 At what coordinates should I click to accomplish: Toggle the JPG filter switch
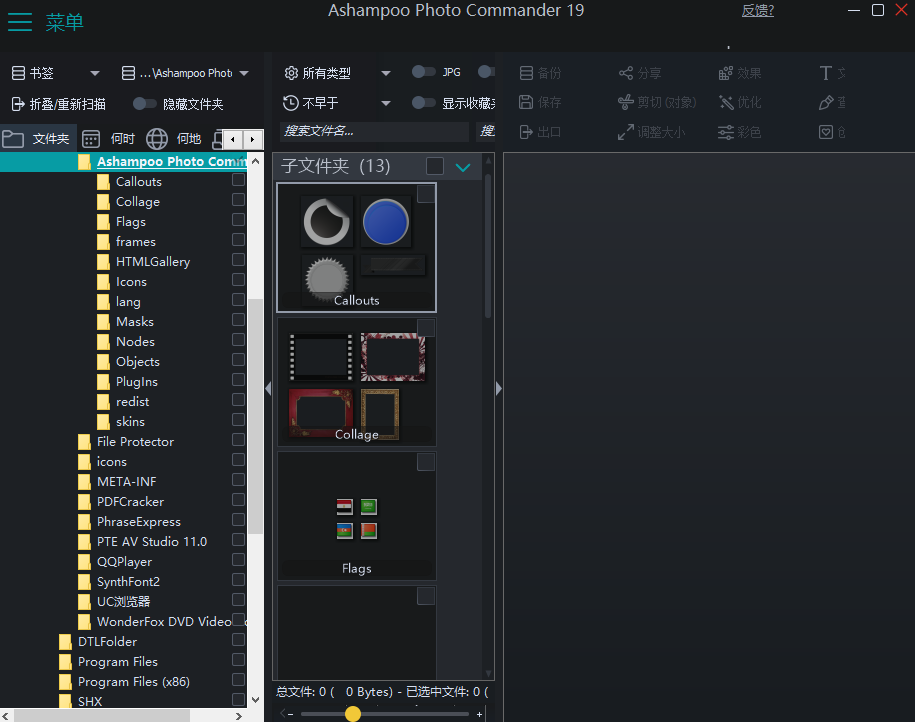click(424, 72)
